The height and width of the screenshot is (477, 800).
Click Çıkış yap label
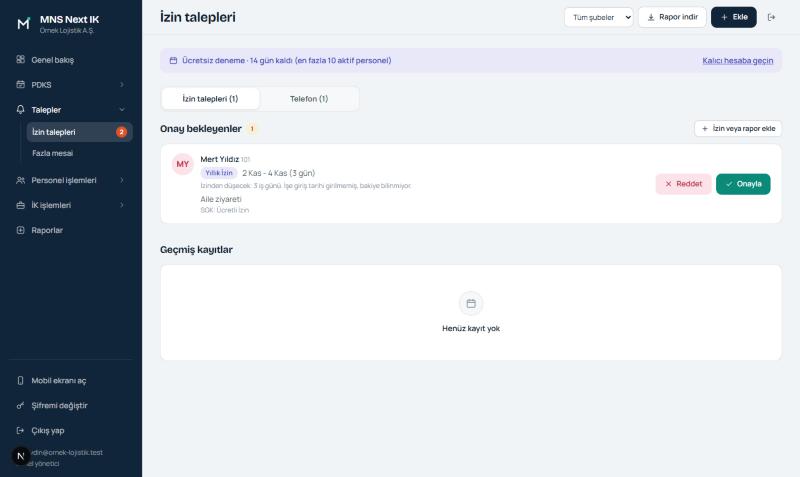[x=48, y=431]
